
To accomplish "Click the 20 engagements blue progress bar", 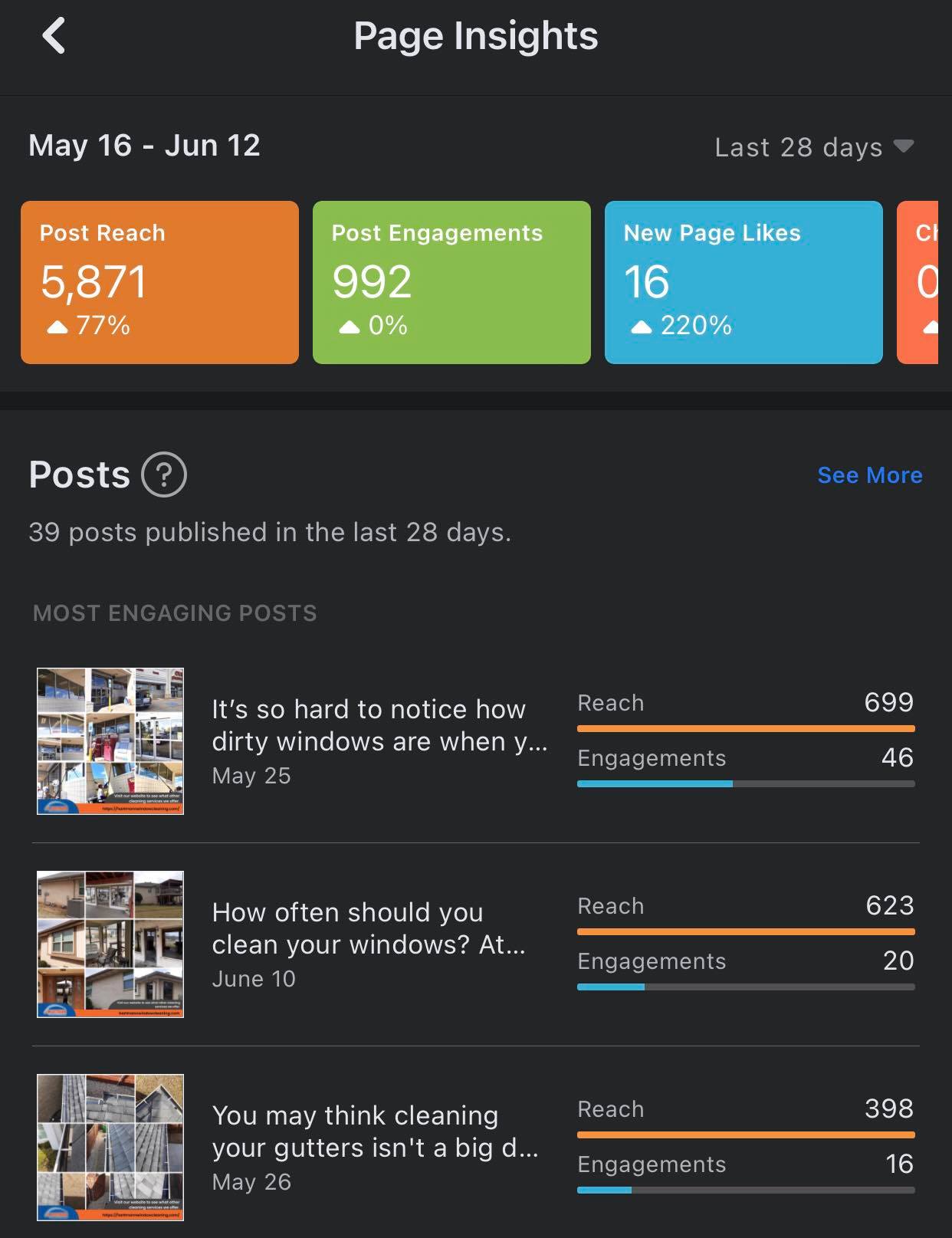I will click(x=611, y=987).
